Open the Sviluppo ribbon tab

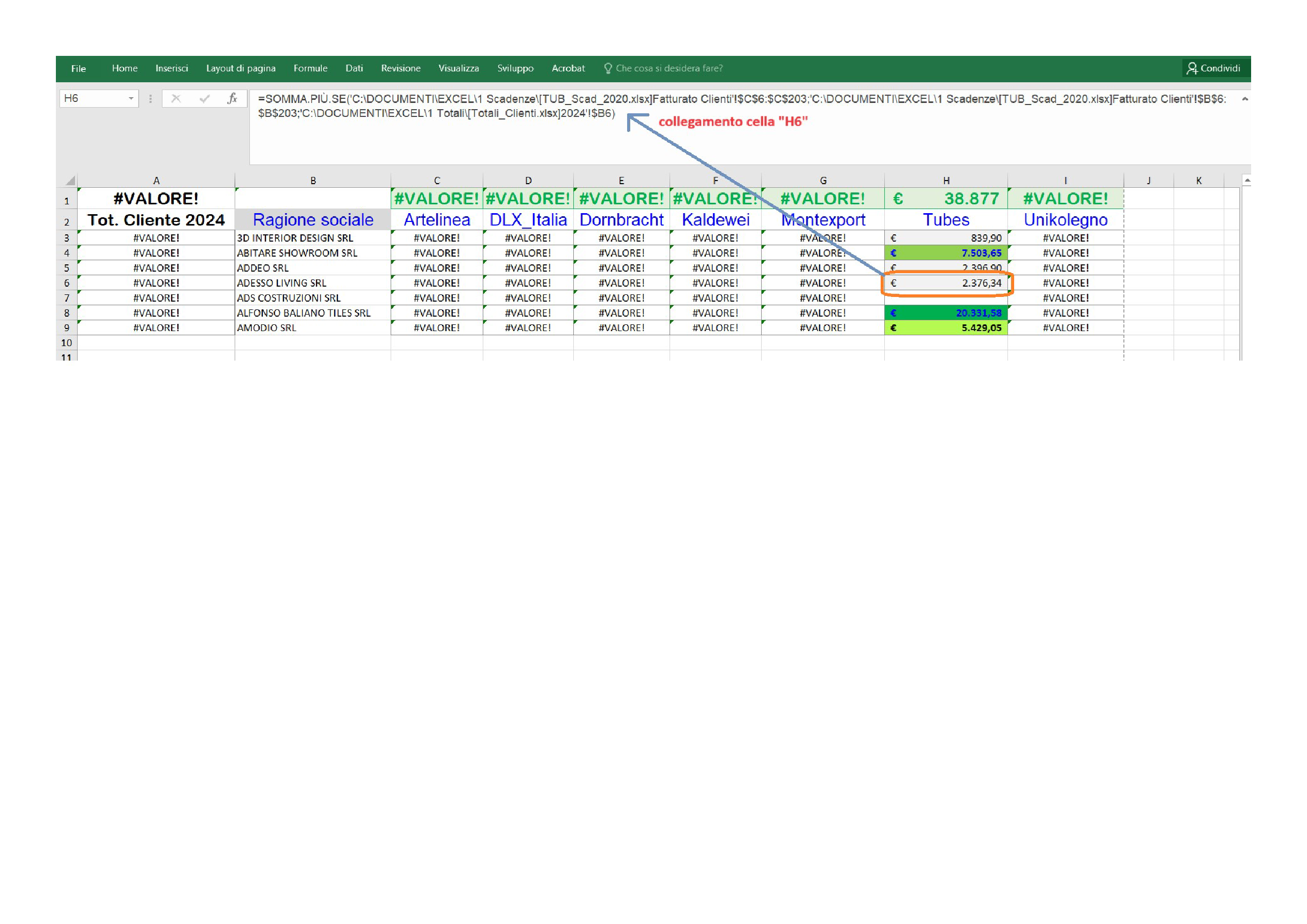point(515,68)
